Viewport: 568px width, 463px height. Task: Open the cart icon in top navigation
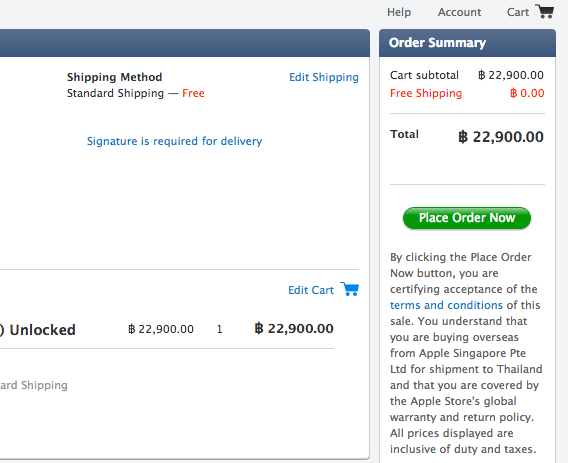pyautogui.click(x=544, y=12)
